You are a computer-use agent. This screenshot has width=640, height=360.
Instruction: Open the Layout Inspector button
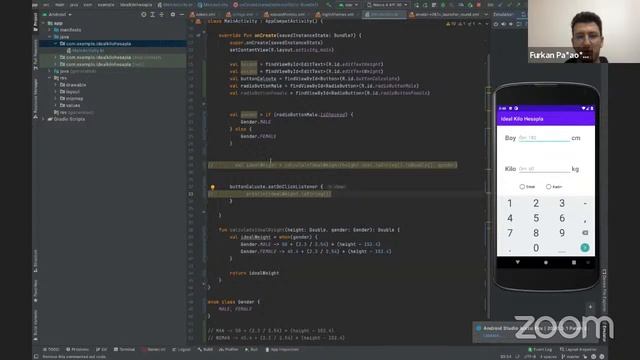tap(578, 349)
